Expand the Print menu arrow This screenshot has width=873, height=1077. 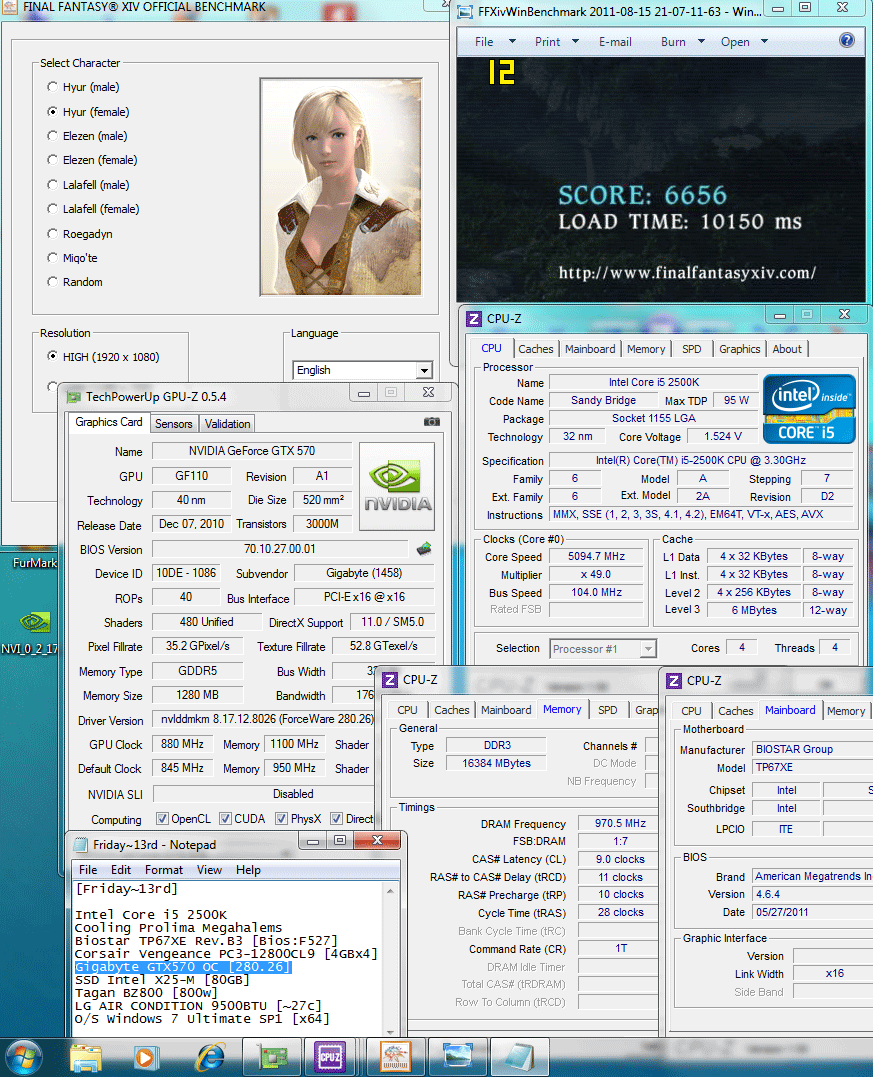coord(576,42)
